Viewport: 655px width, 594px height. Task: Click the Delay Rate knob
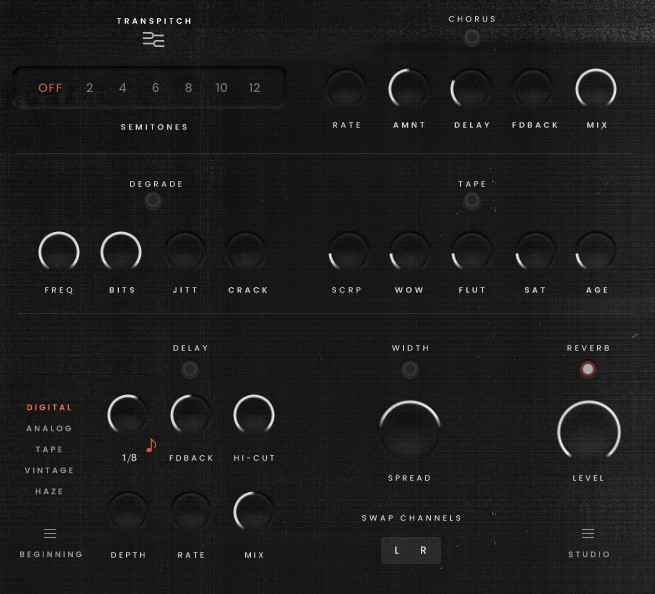click(x=191, y=512)
